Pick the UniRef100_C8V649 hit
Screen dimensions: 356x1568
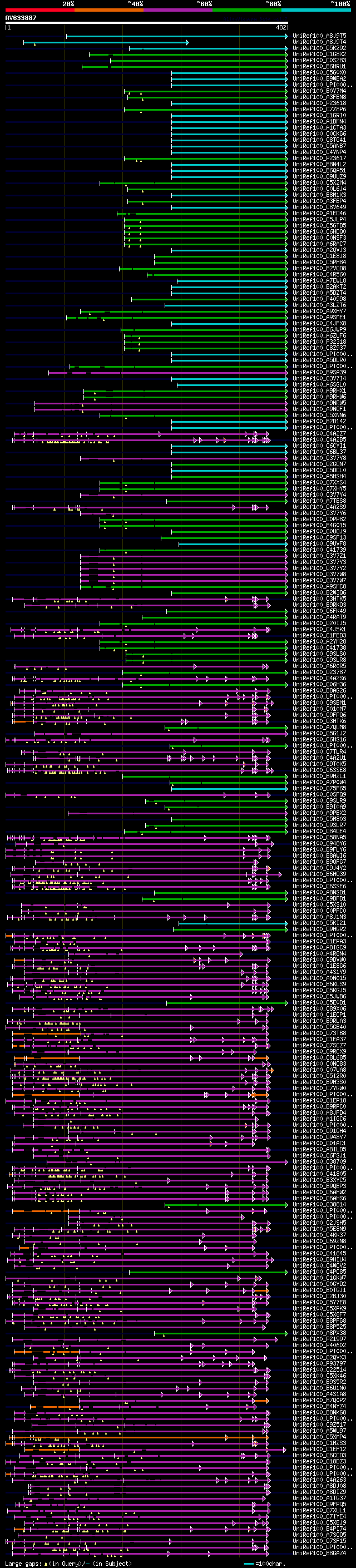(x=319, y=207)
